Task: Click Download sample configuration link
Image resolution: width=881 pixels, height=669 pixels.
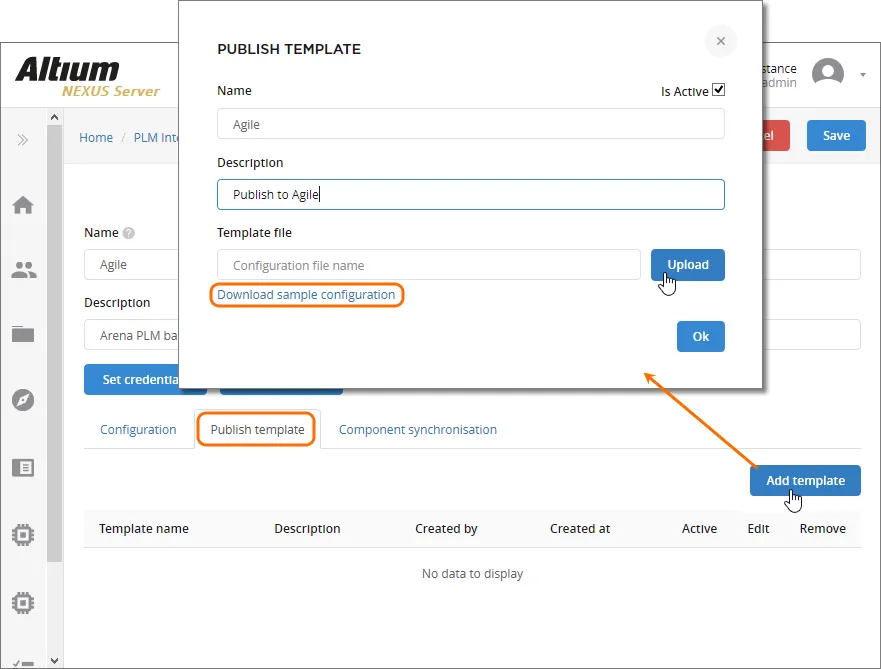Action: click(x=306, y=295)
